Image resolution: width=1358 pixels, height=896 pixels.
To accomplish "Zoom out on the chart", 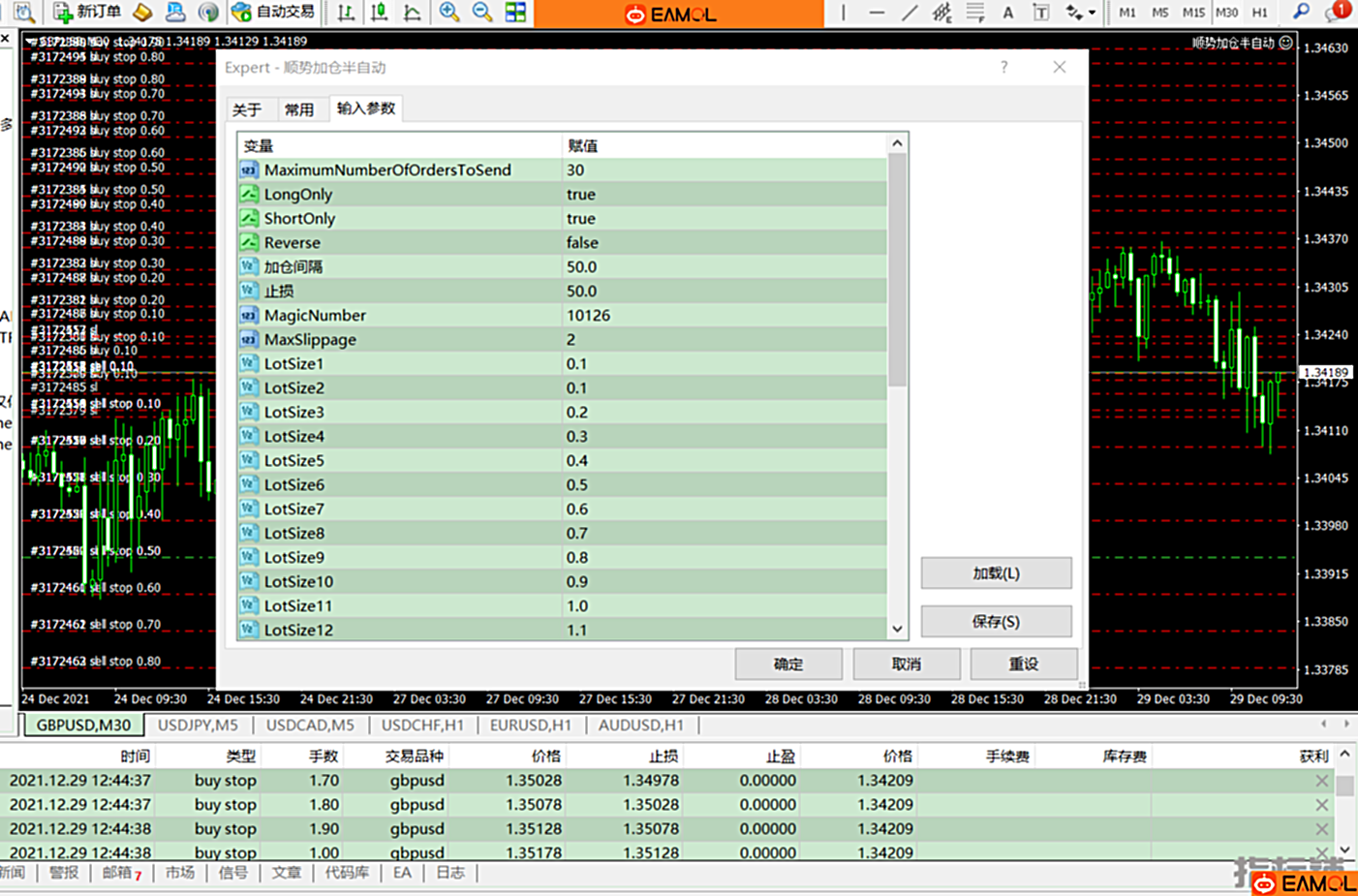I will coord(481,13).
